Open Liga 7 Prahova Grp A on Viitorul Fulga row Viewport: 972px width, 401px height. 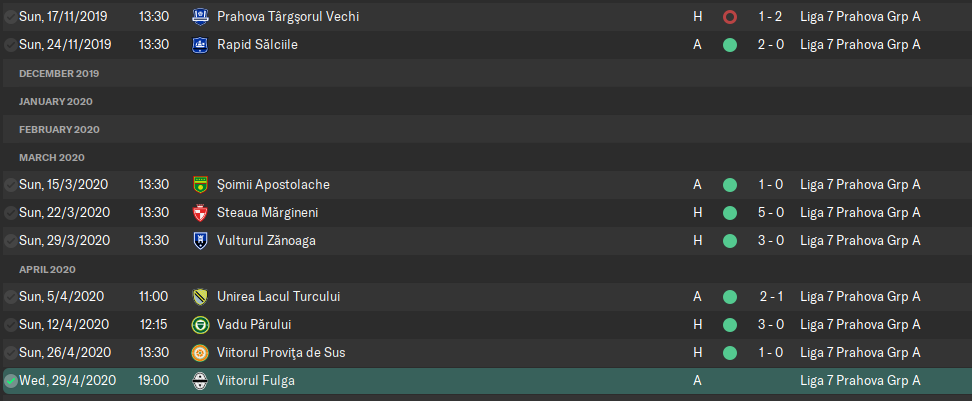pyautogui.click(x=860, y=381)
